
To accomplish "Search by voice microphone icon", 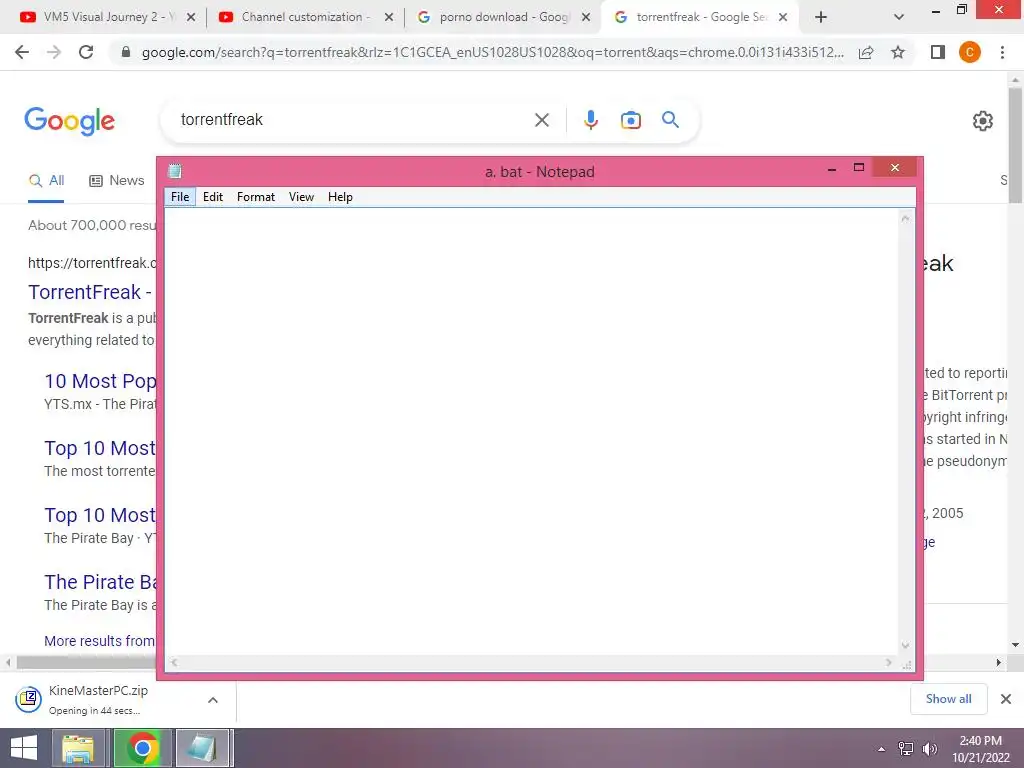I will pos(590,120).
